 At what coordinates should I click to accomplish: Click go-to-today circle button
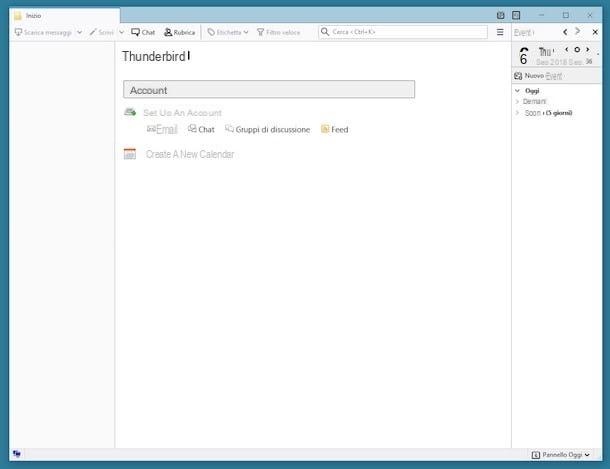coord(577,49)
